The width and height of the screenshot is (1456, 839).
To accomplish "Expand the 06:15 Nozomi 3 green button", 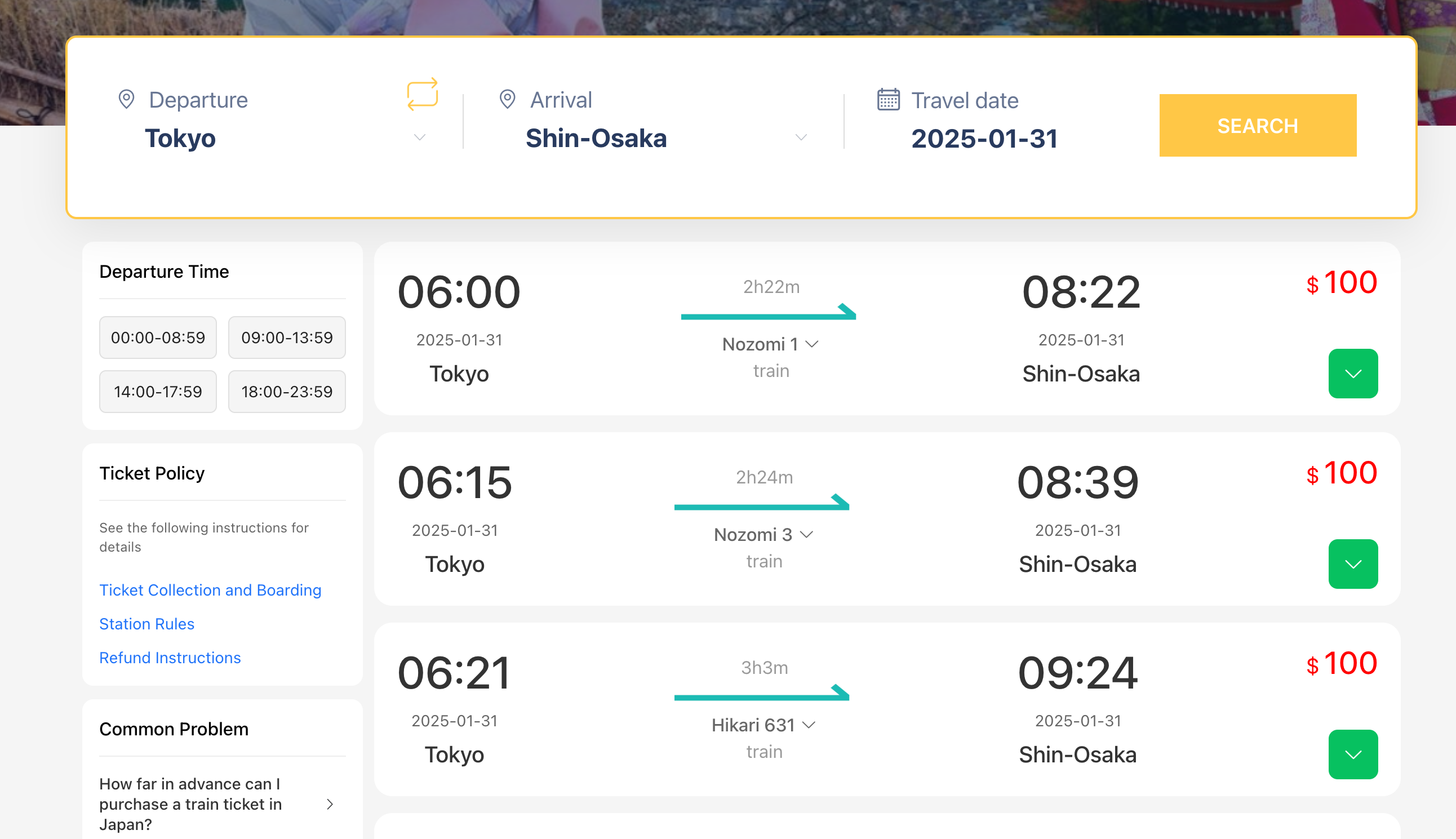I will 1352,563.
